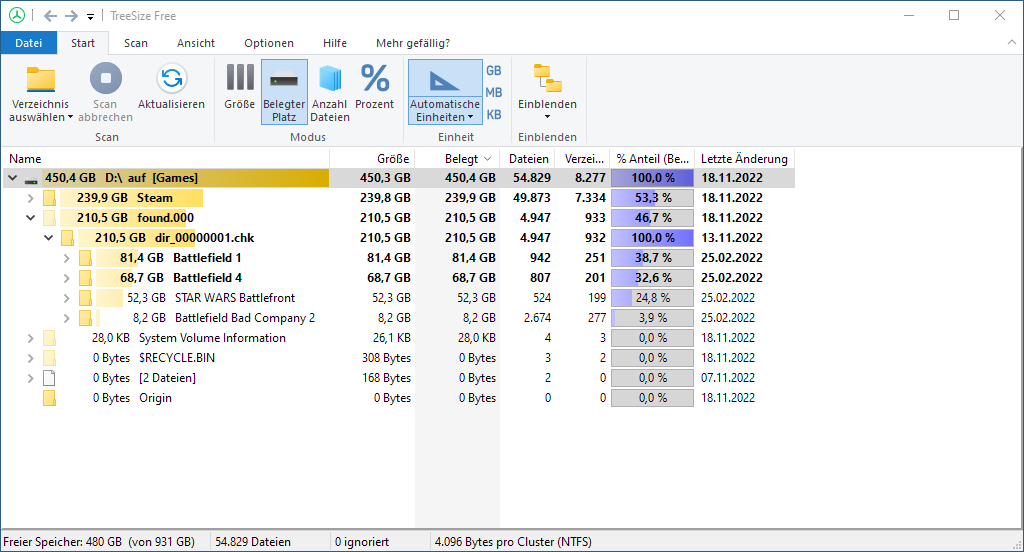Image resolution: width=1024 pixels, height=552 pixels.
Task: Click the Steam folder icon
Action: click(50, 198)
